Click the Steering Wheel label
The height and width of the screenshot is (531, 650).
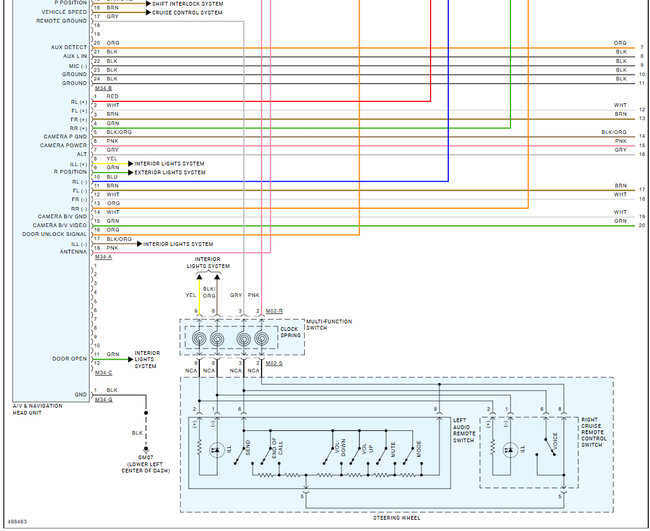point(398,518)
